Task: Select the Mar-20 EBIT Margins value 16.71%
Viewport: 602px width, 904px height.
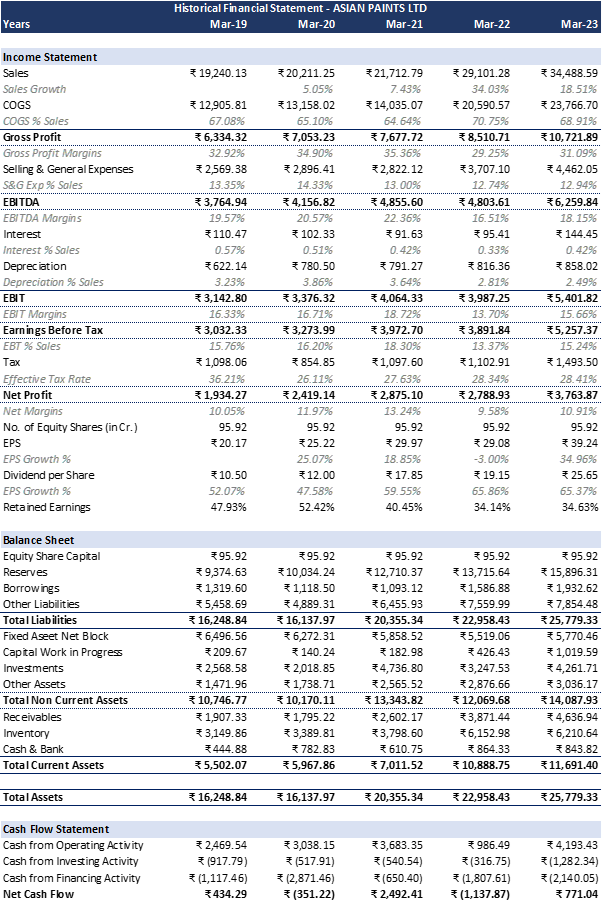Action: coord(315,314)
